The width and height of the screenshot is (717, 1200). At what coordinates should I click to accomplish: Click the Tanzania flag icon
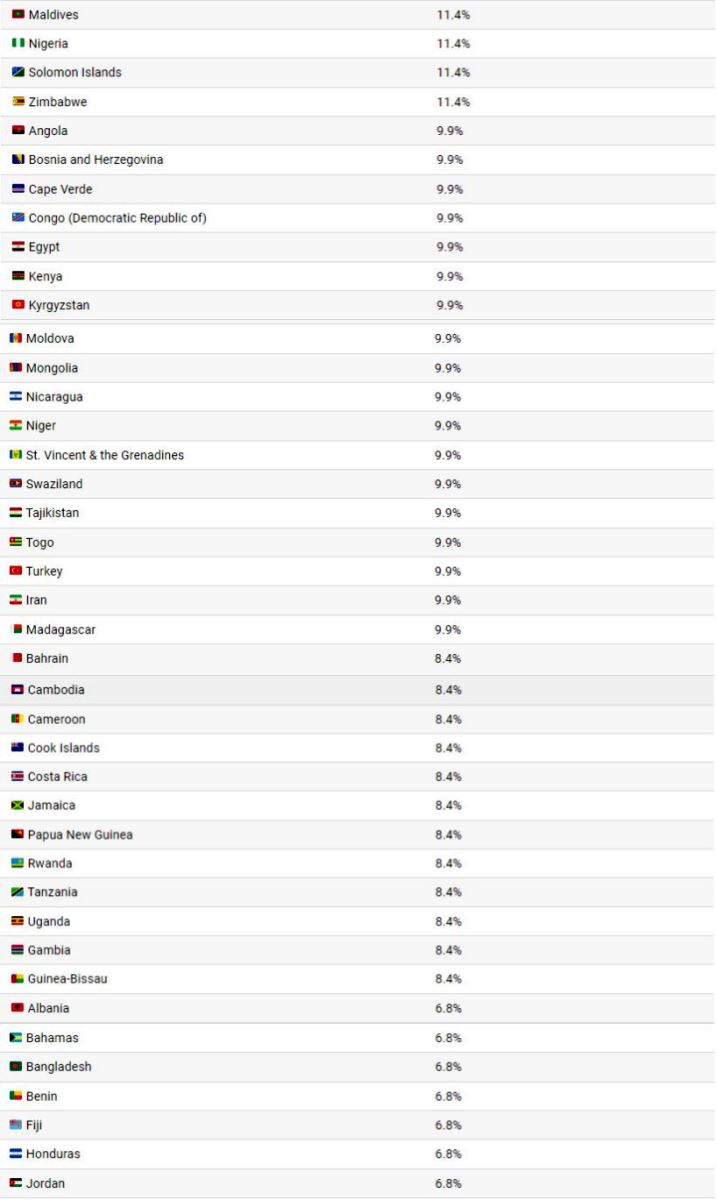click(17, 892)
